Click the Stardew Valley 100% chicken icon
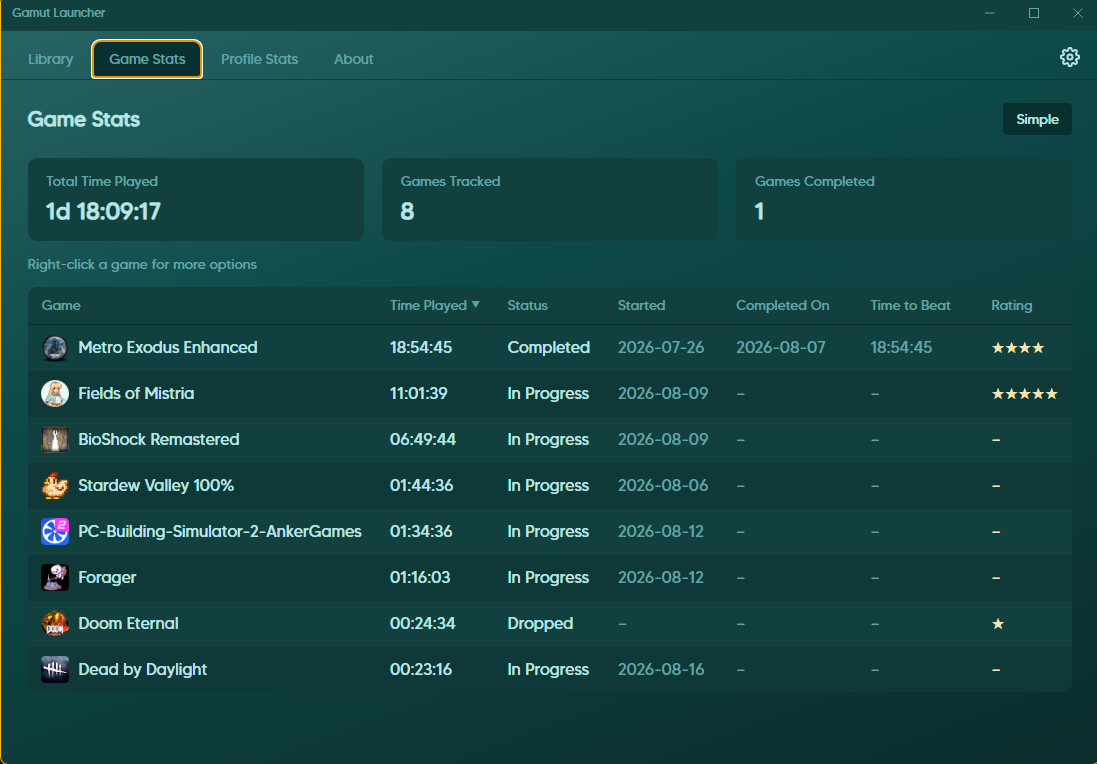This screenshot has height=764, width=1097. tap(55, 486)
